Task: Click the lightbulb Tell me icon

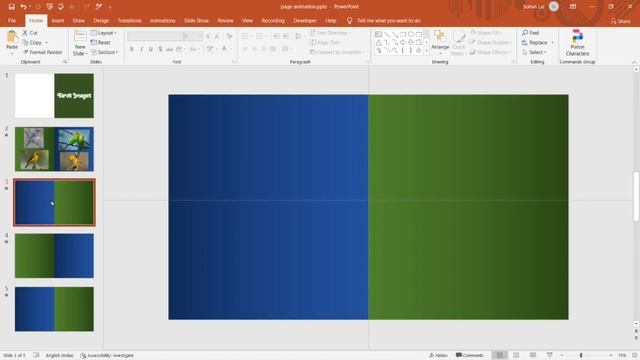Action: click(349, 20)
